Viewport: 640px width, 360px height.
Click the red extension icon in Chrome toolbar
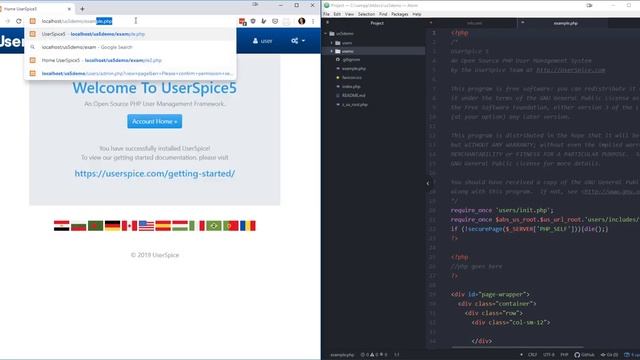pyautogui.click(x=242, y=21)
